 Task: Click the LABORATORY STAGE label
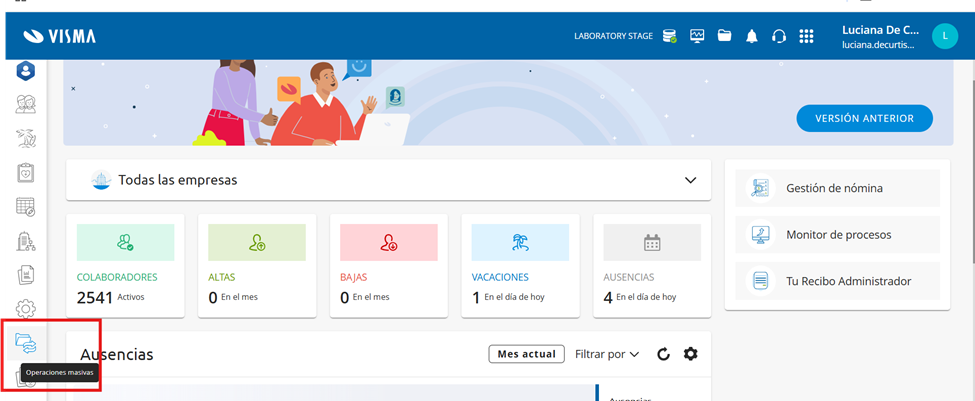tap(613, 36)
